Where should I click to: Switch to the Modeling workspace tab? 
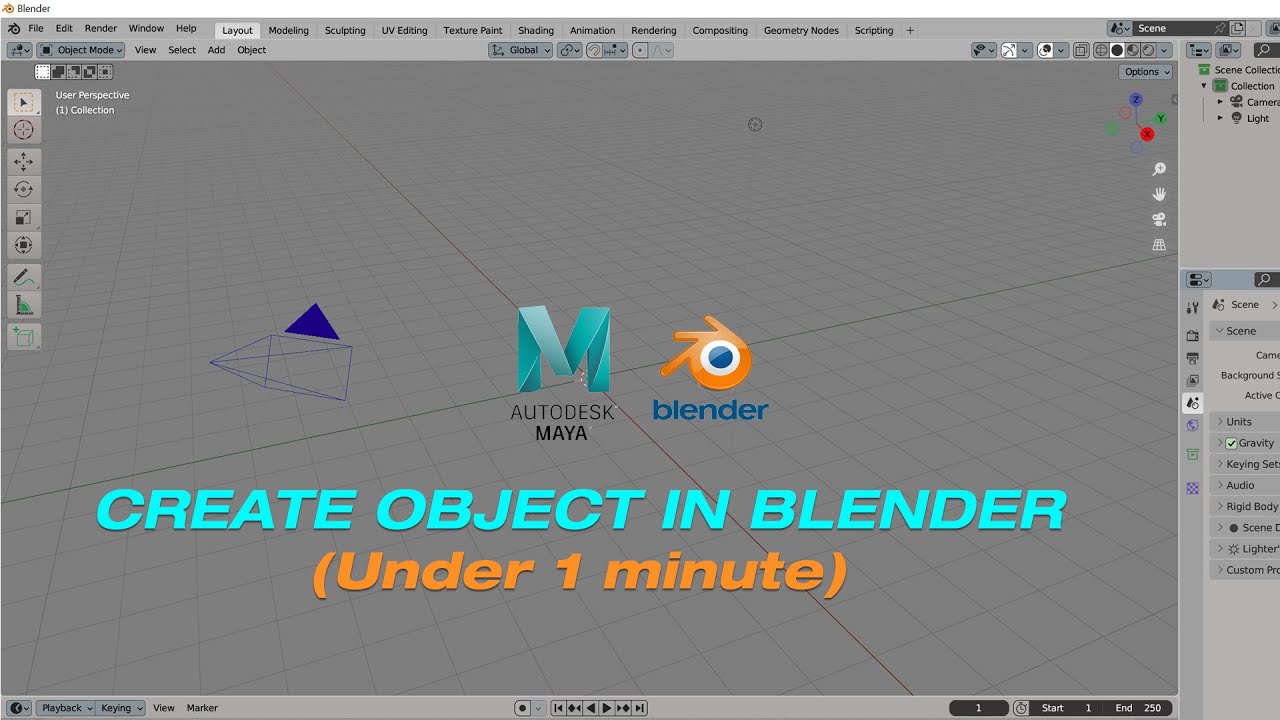(x=288, y=30)
